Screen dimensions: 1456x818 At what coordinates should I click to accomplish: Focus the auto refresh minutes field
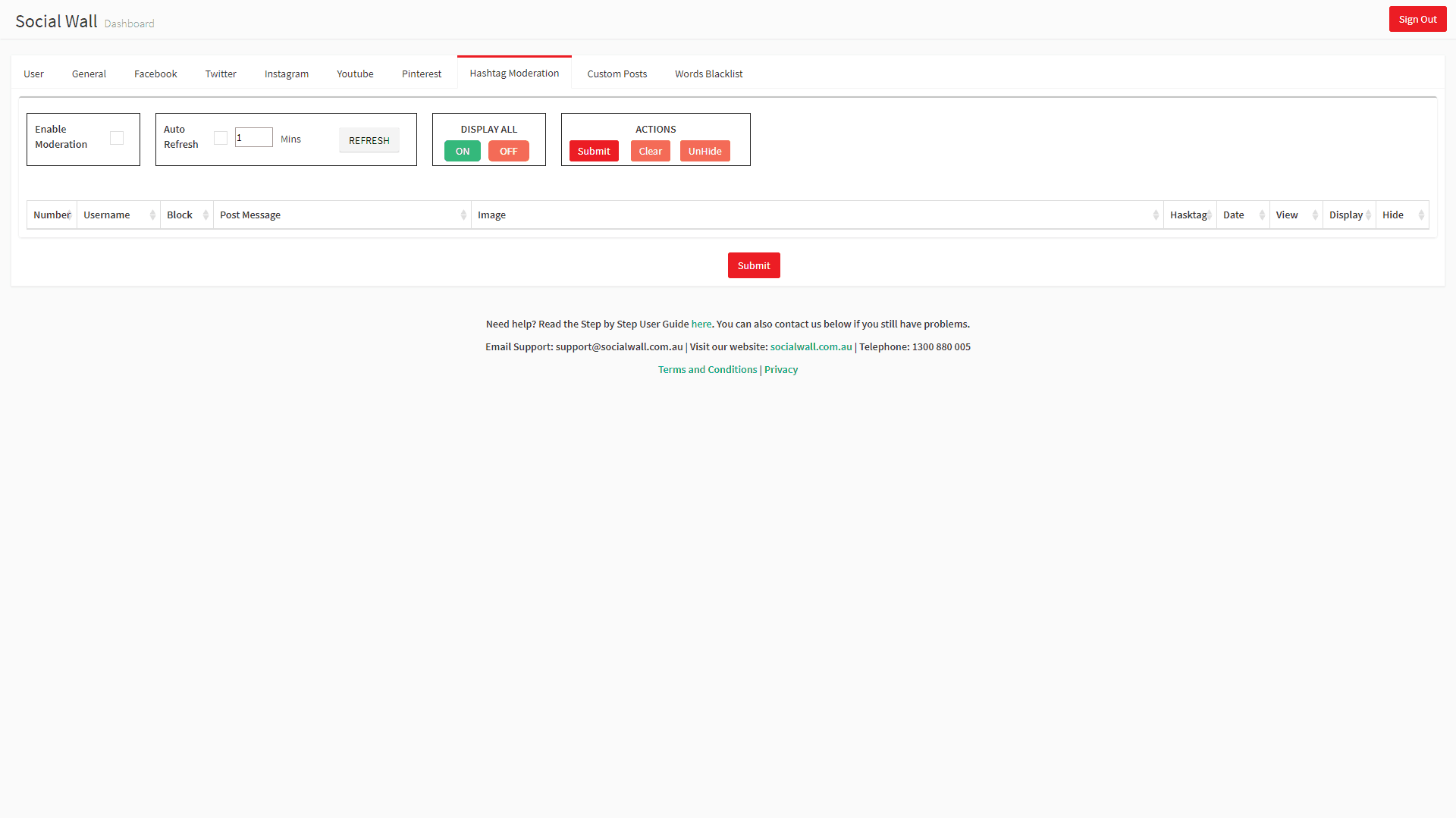click(254, 138)
